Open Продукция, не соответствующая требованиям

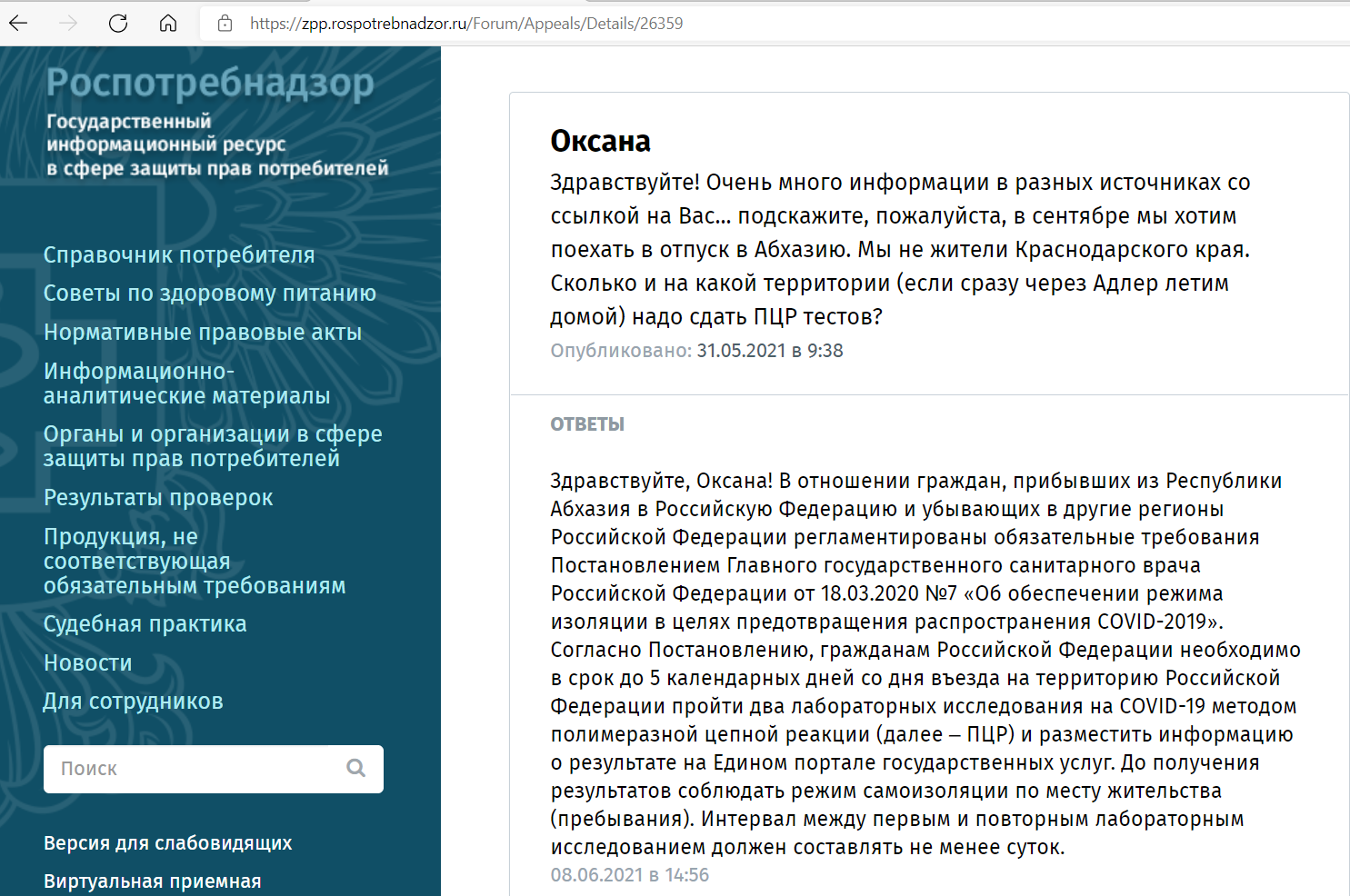point(195,562)
